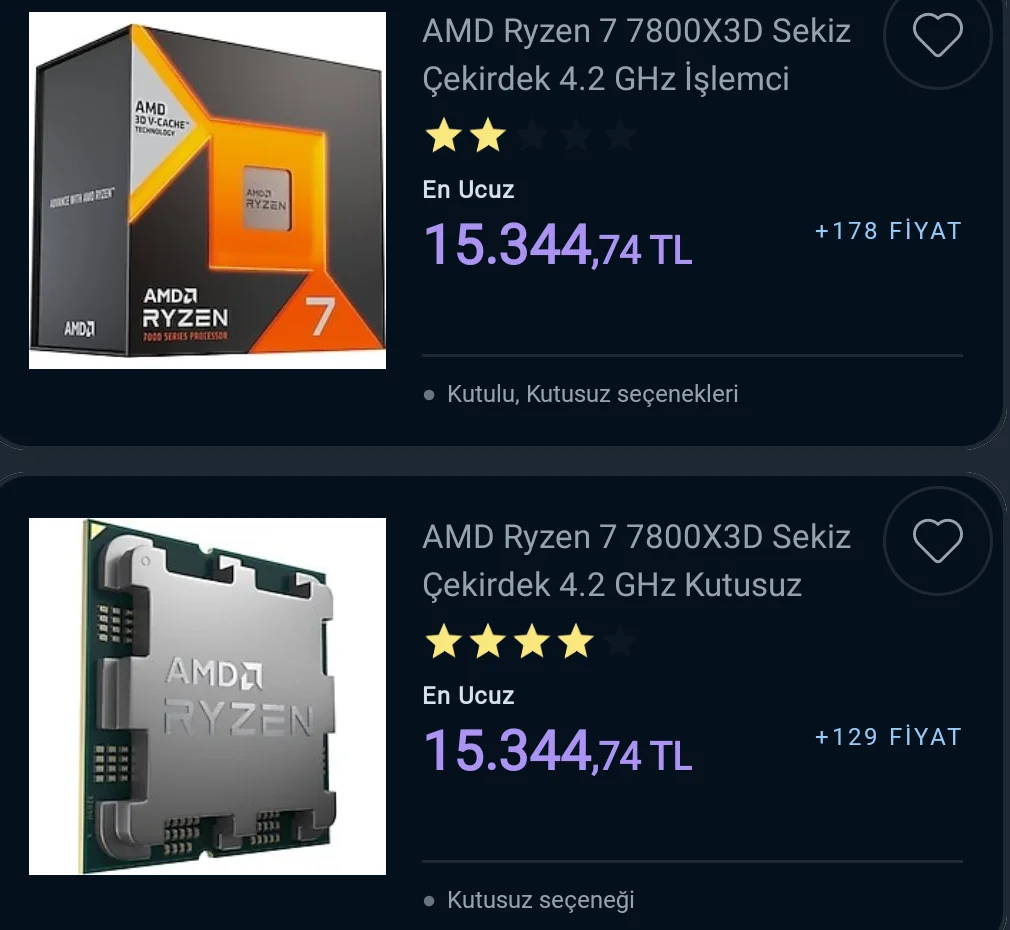Click the fourth yellow star on Kutusuz listing
The image size is (1010, 930).
click(x=576, y=642)
